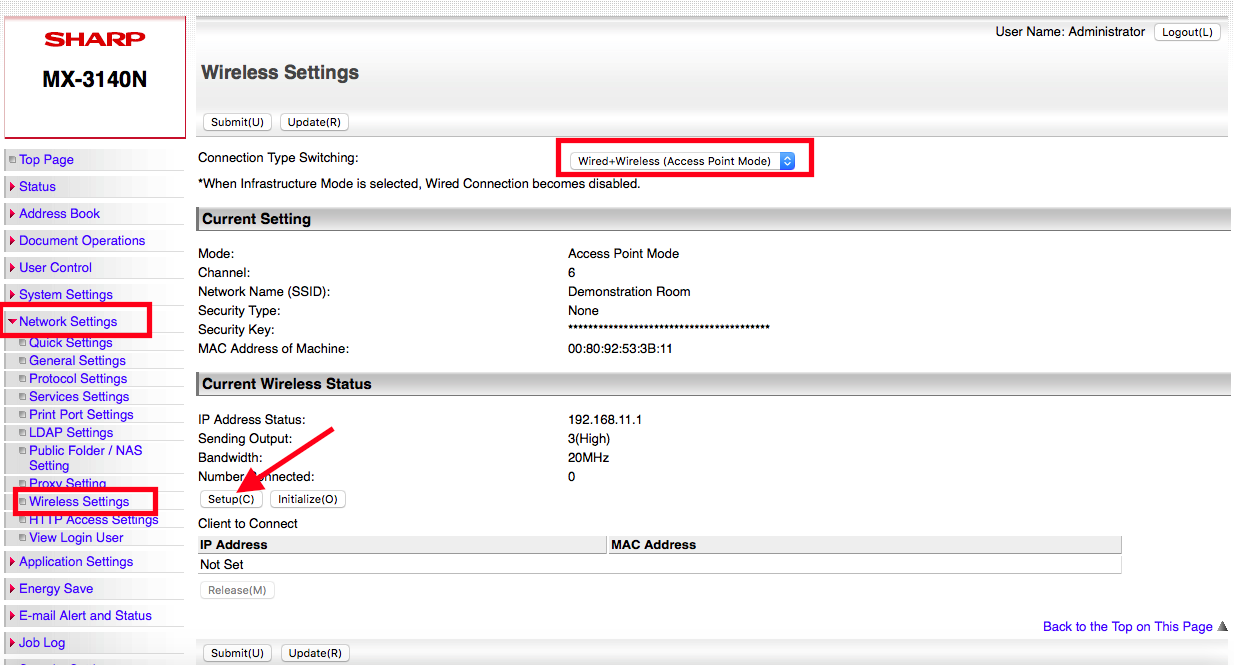Click the up-arrow icon beside Back to Top

pos(1222,627)
